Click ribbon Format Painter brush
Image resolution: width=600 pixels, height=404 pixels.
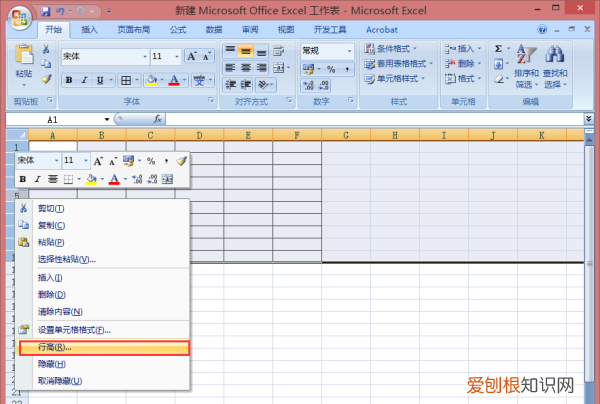click(46, 78)
